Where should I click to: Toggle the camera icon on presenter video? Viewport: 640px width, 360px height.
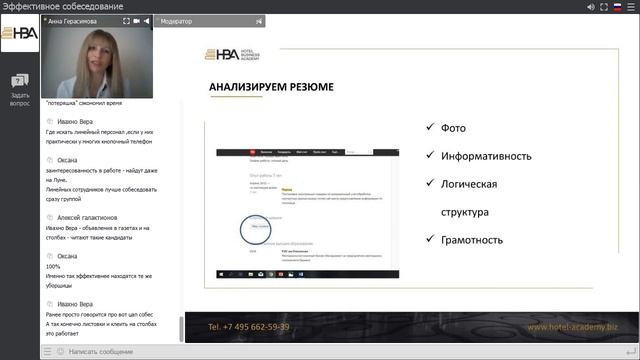tap(136, 21)
